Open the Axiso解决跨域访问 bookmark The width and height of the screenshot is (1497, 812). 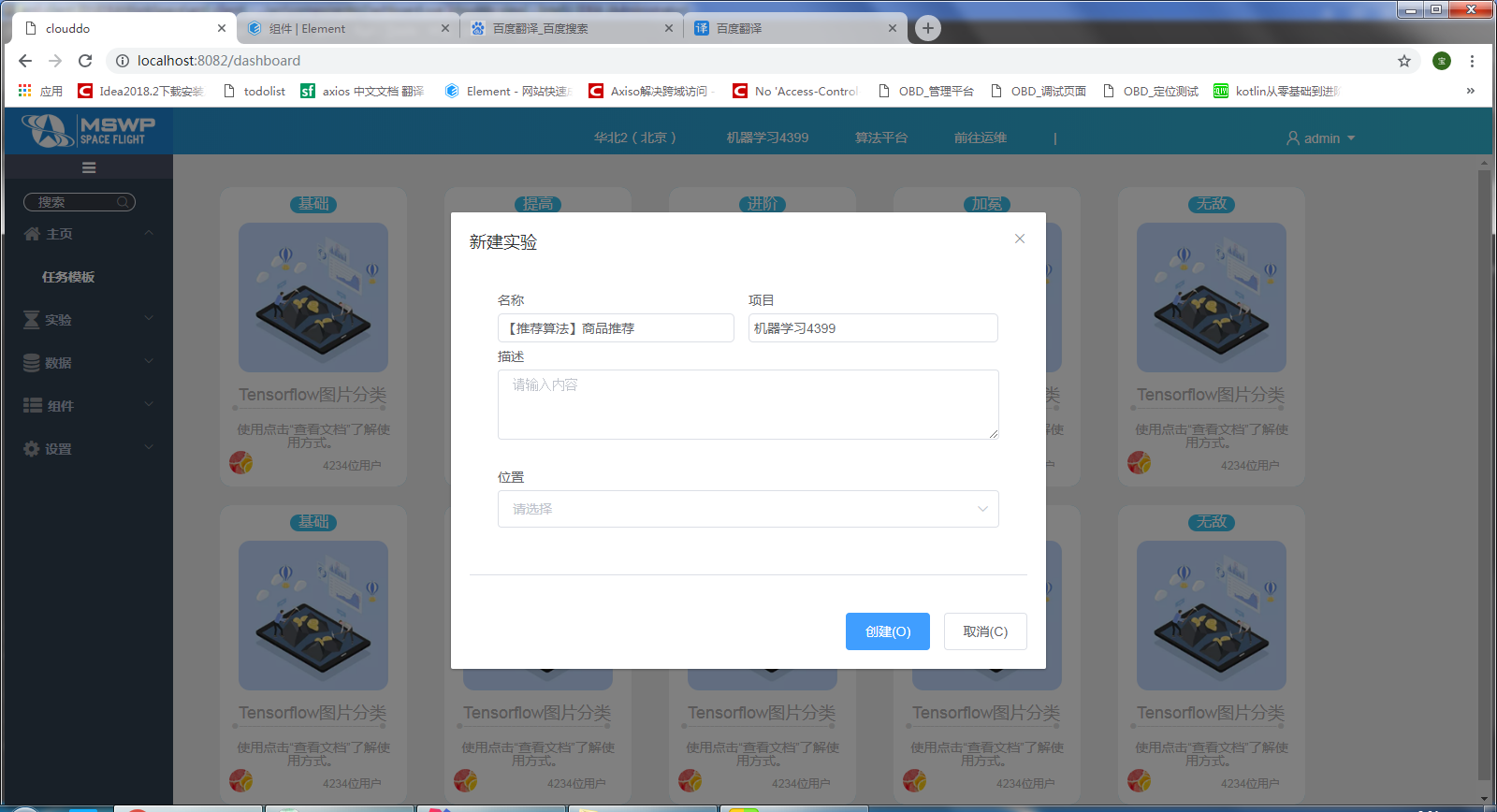click(649, 91)
